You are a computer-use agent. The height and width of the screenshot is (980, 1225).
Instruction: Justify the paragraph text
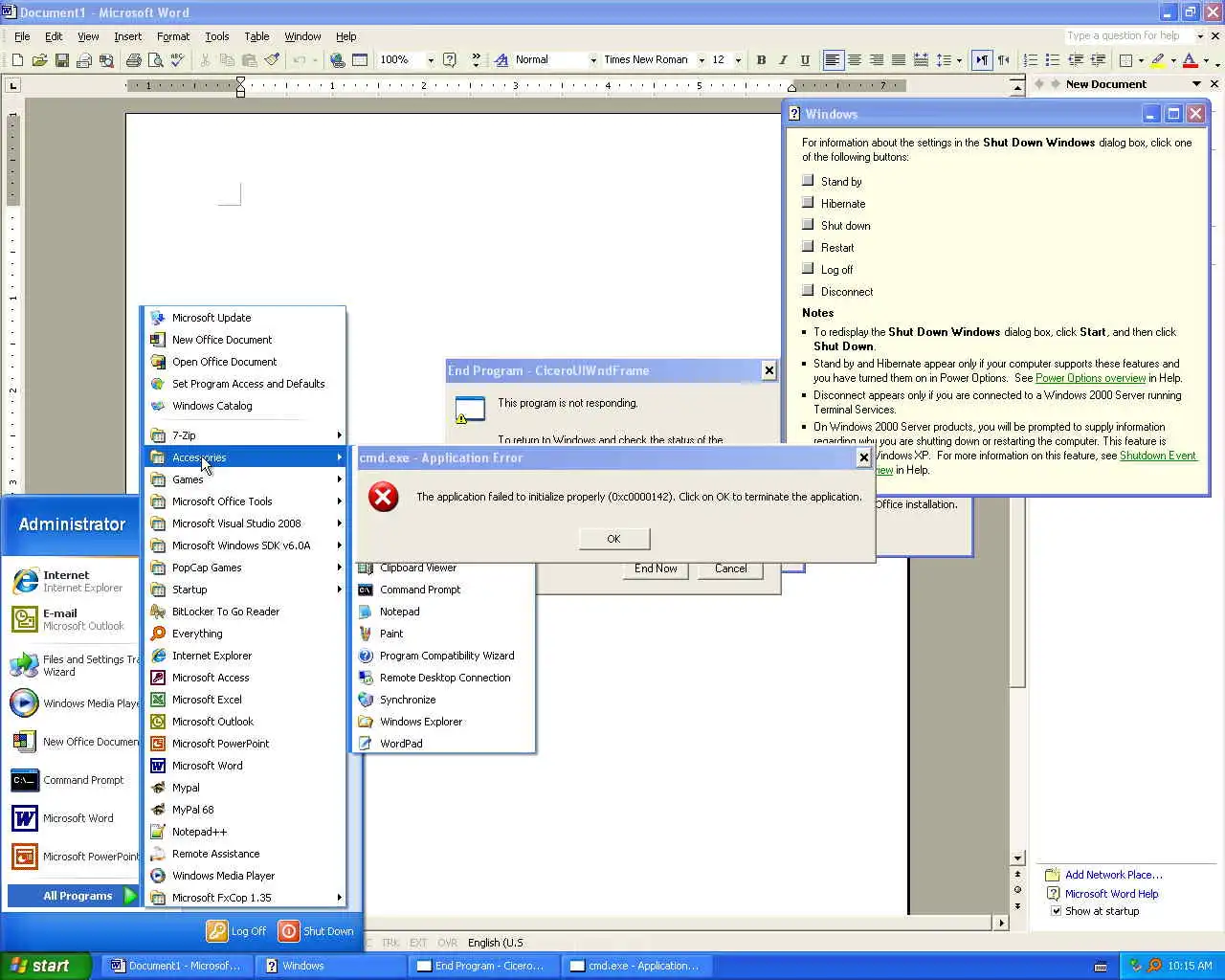(x=899, y=60)
